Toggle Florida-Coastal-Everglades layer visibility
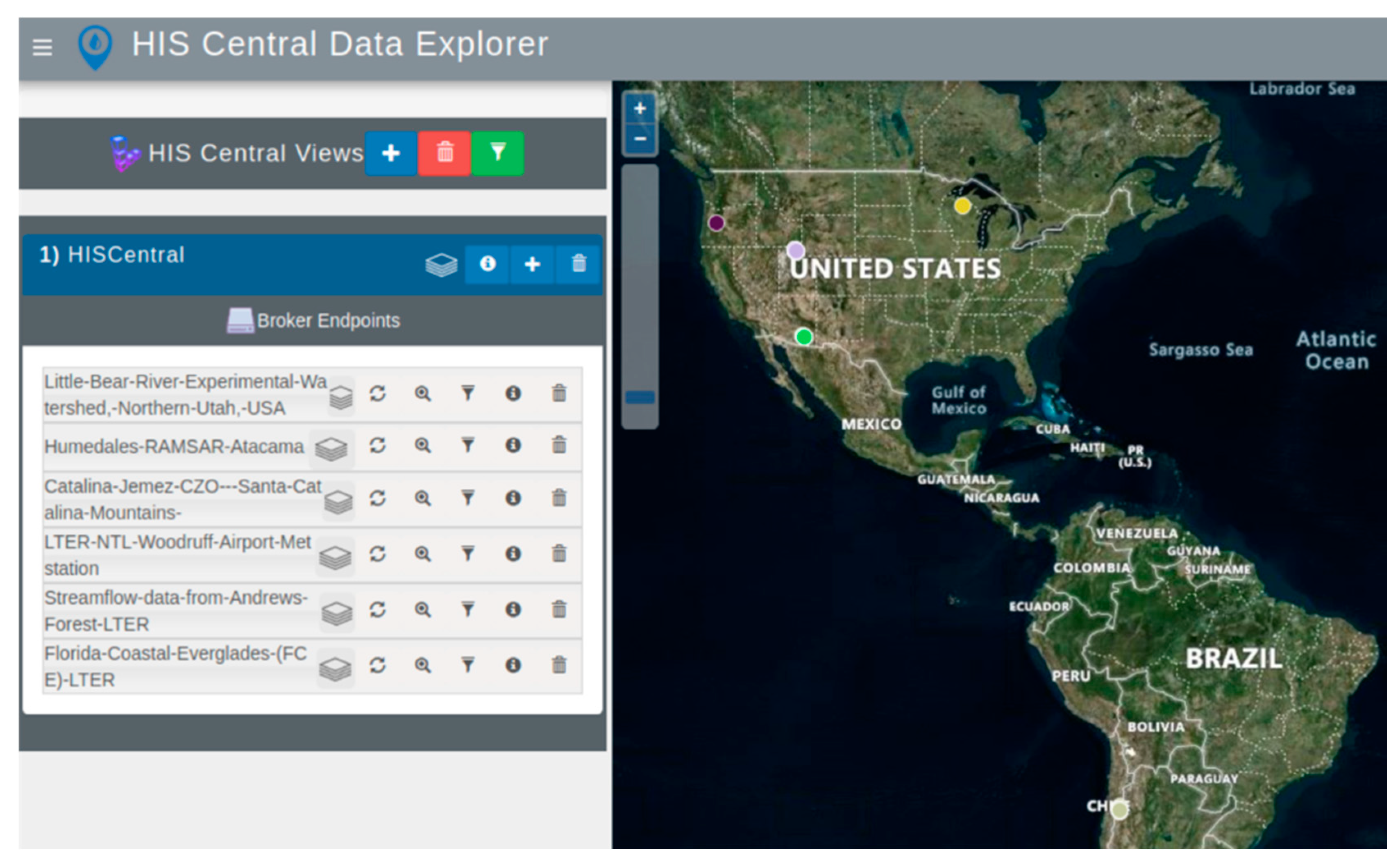 [335, 668]
